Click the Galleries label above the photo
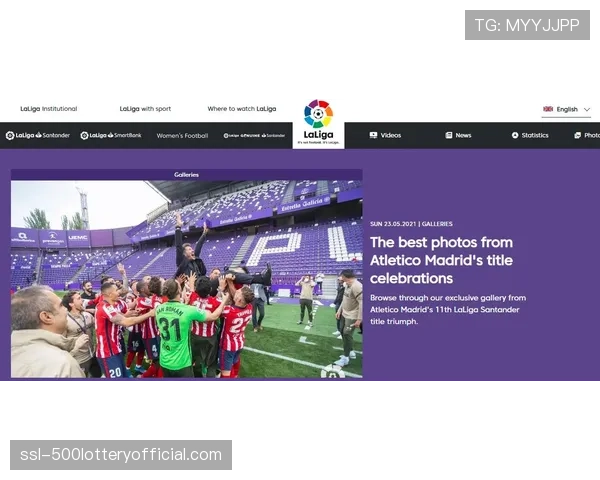Screen dimensions: 600x480 click(x=186, y=175)
